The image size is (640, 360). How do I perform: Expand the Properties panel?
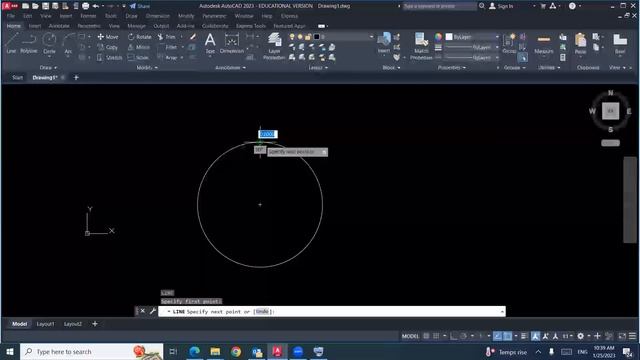(451, 68)
